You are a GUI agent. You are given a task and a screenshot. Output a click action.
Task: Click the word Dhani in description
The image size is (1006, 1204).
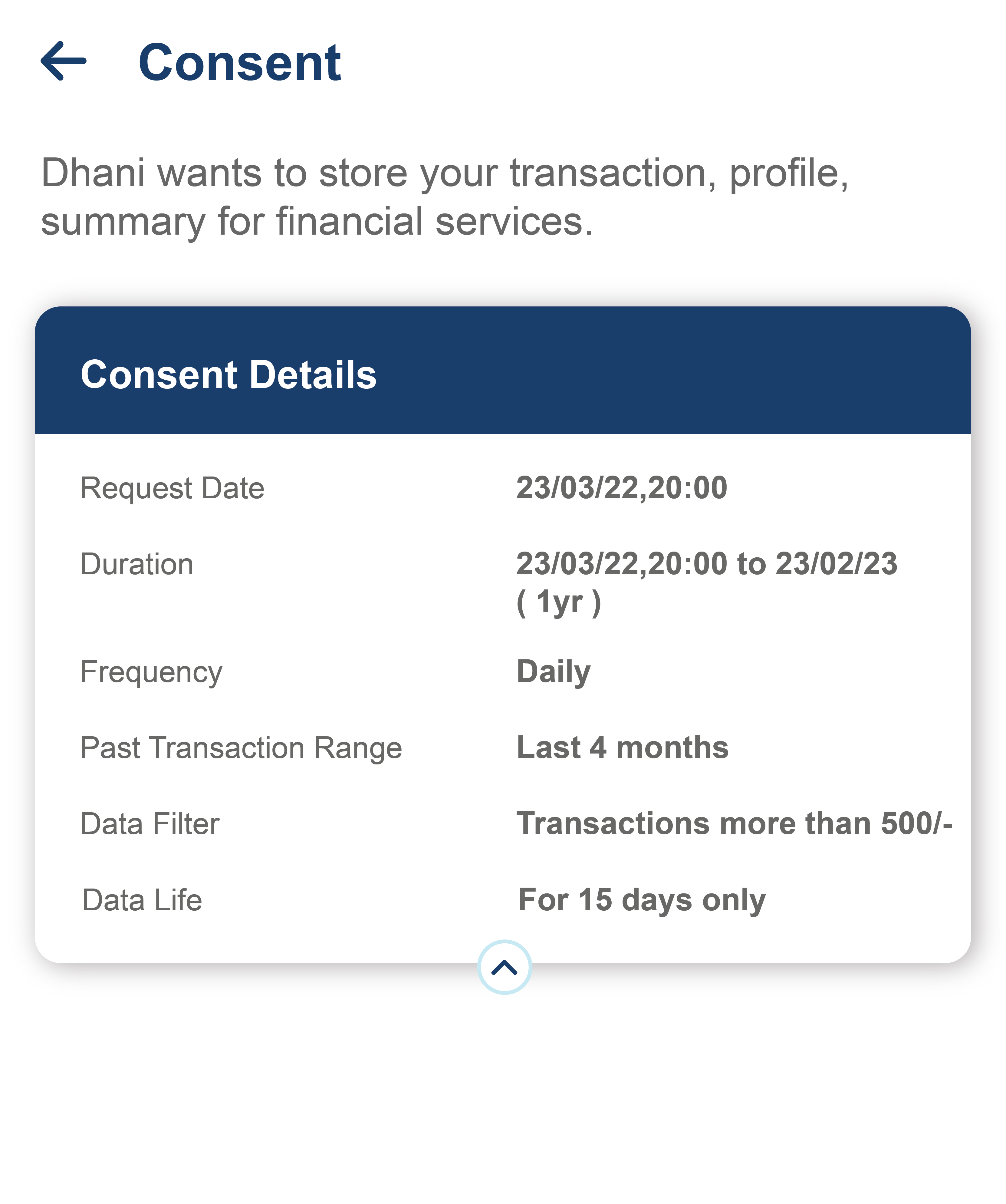pos(92,173)
